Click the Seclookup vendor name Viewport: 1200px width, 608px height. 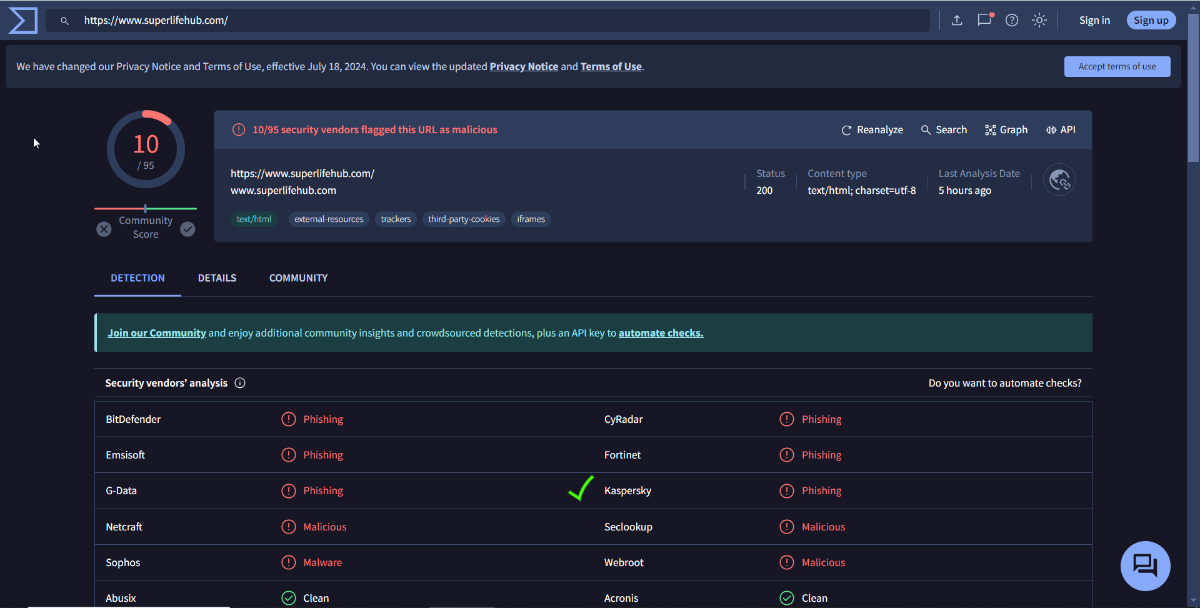pos(628,527)
